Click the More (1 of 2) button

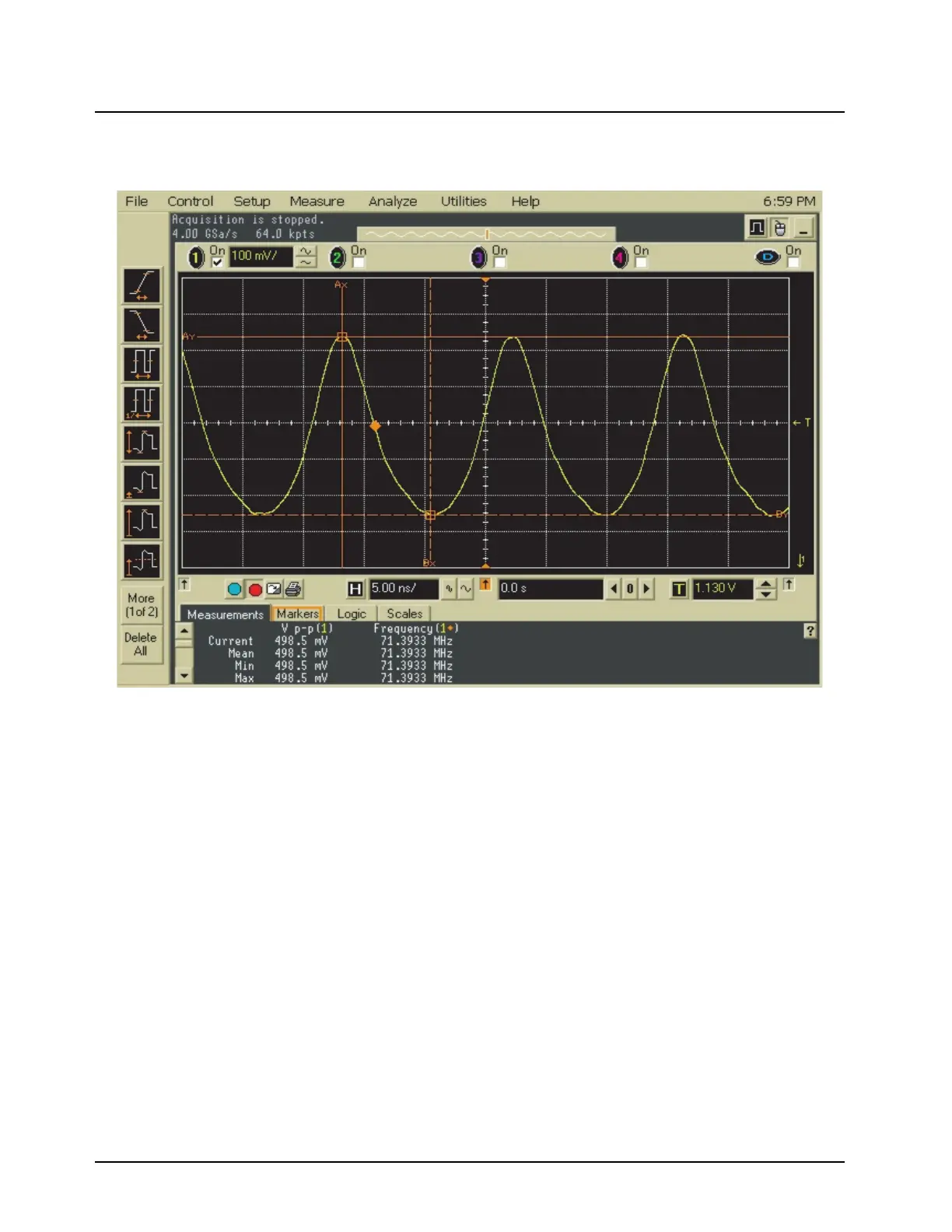pyautogui.click(x=142, y=605)
